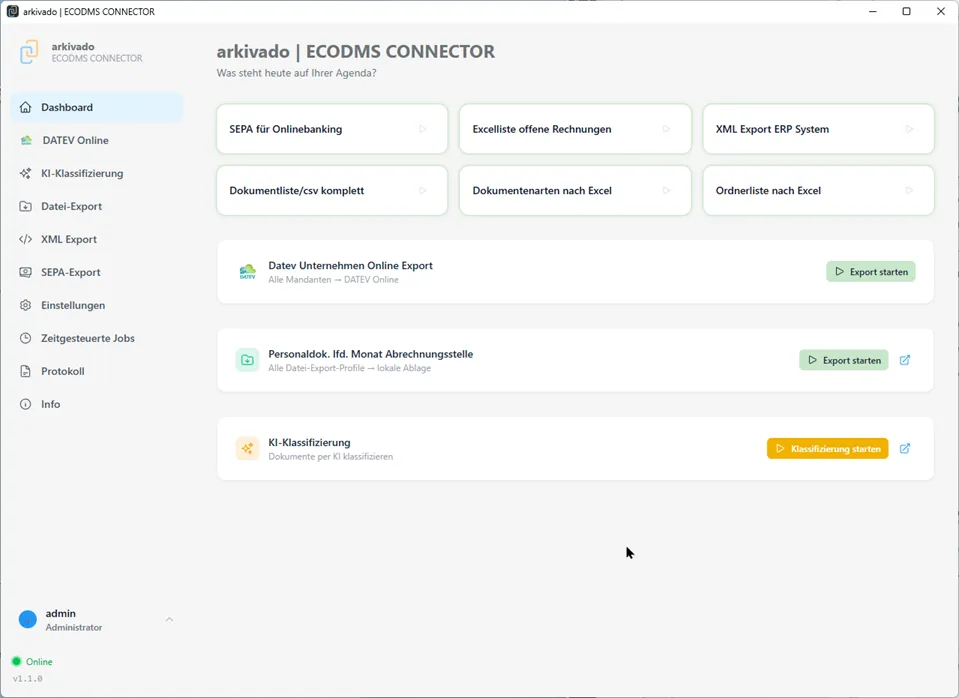Click the Dashboard home icon in sidebar
The width and height of the screenshot is (959, 698).
coord(25,107)
